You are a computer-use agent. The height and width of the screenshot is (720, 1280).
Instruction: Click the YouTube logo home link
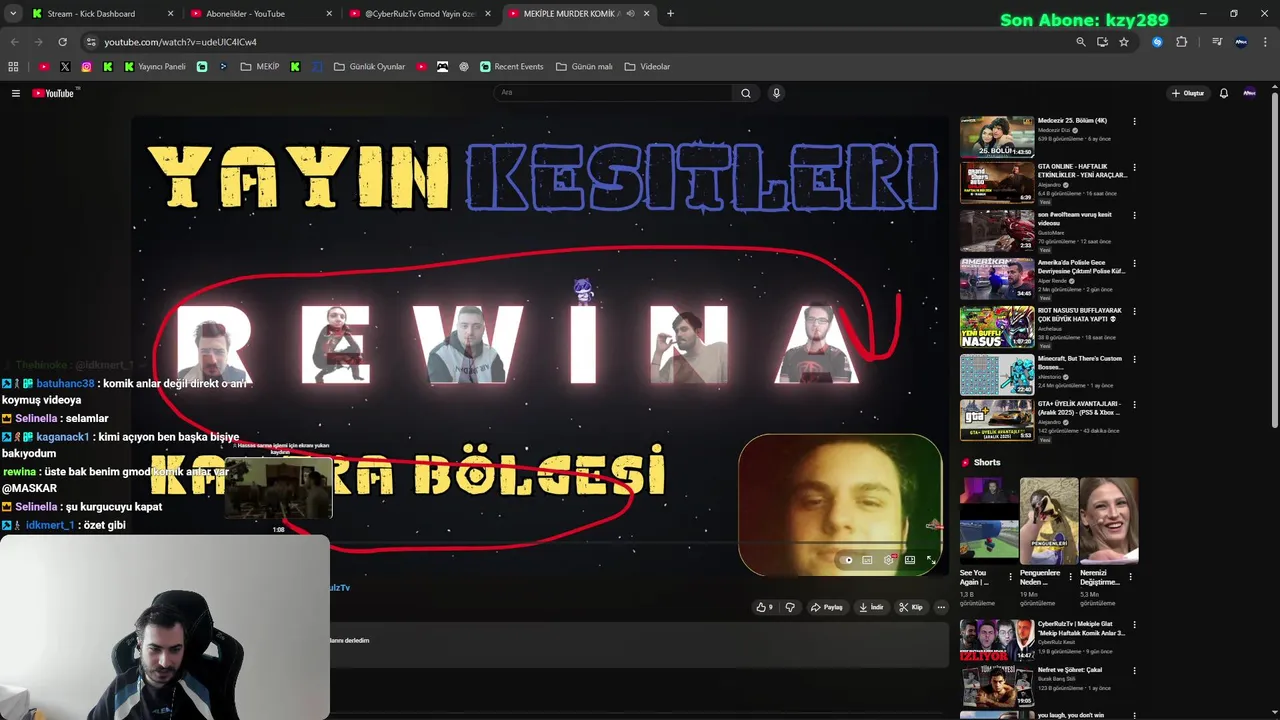click(54, 93)
